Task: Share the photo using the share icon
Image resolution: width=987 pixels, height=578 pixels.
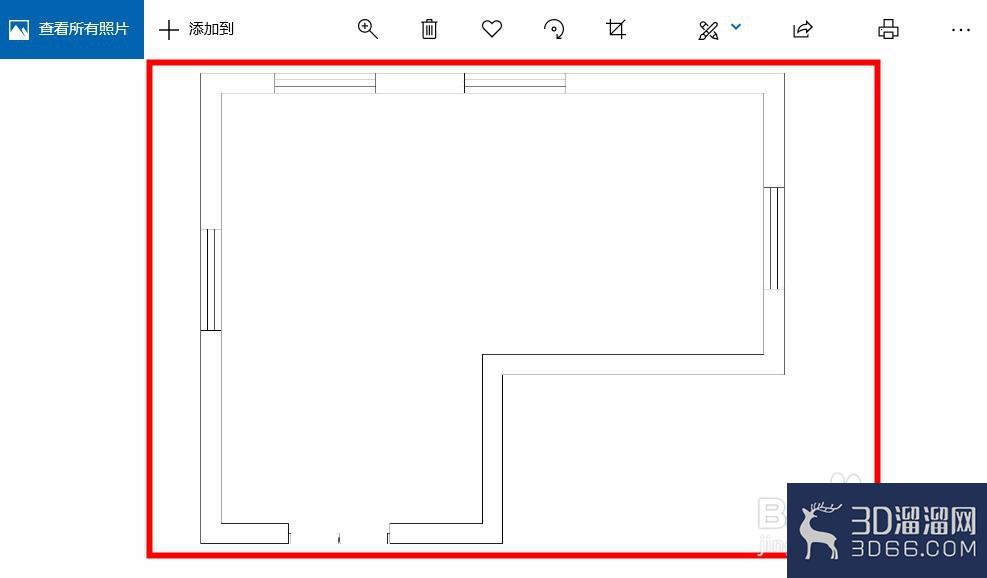Action: coord(803,29)
